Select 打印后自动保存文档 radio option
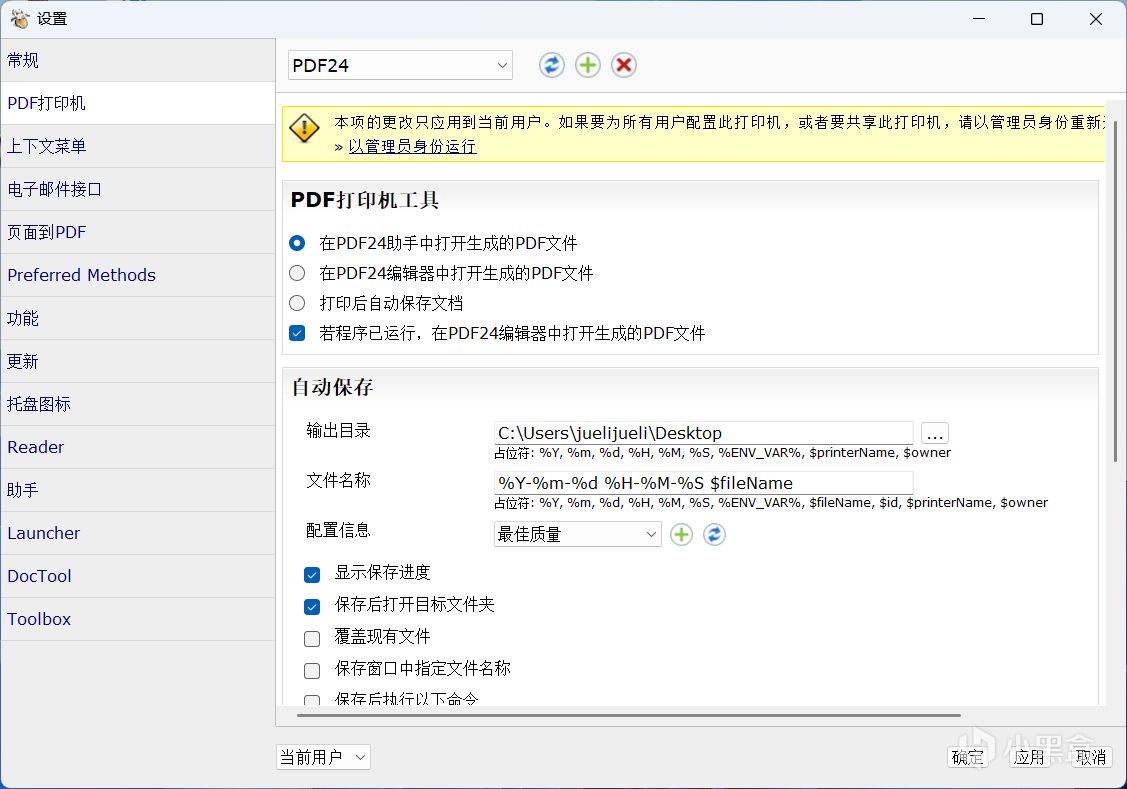 pyautogui.click(x=297, y=303)
